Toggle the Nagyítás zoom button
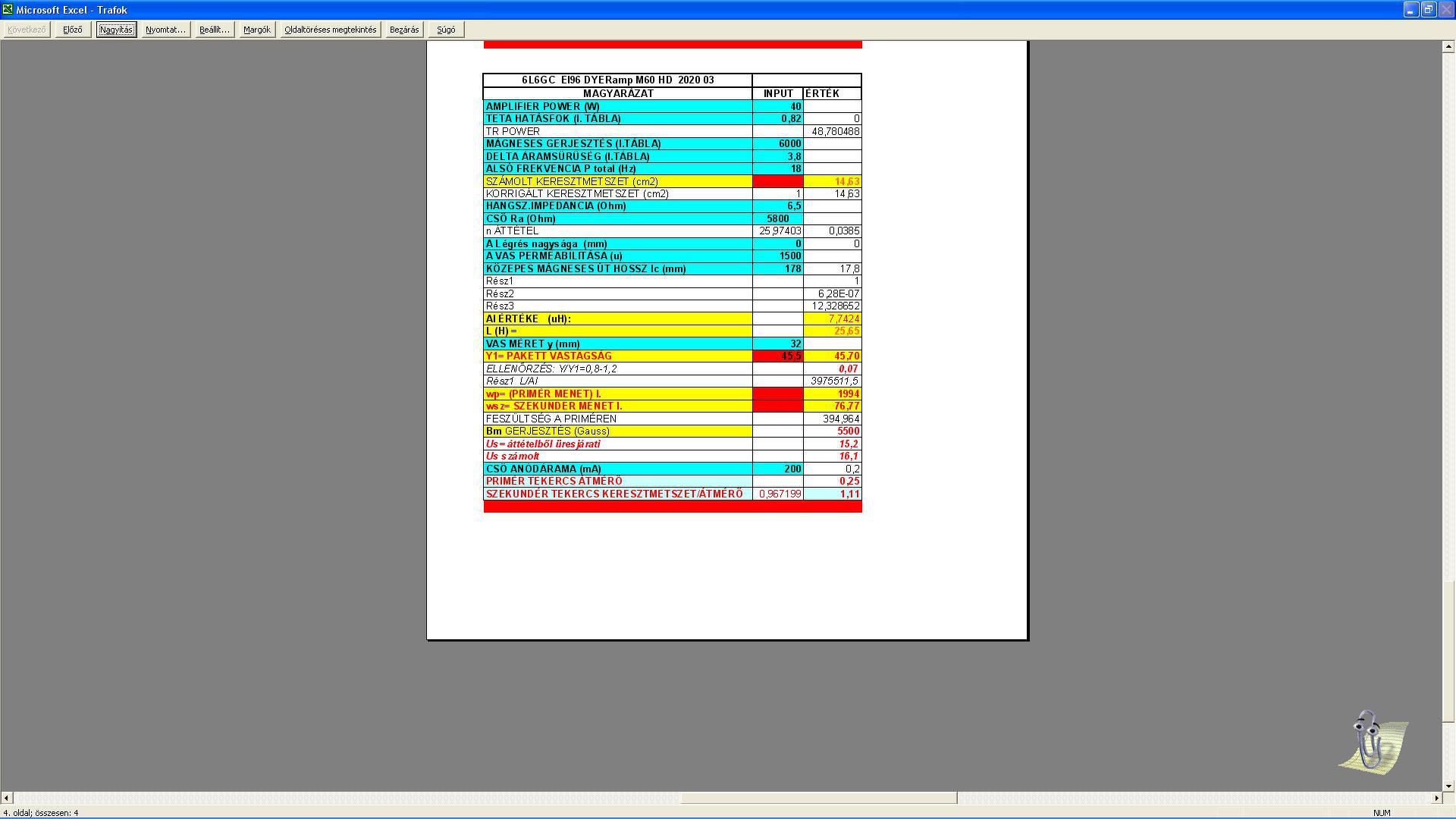The height and width of the screenshot is (819, 1456). pos(116,30)
